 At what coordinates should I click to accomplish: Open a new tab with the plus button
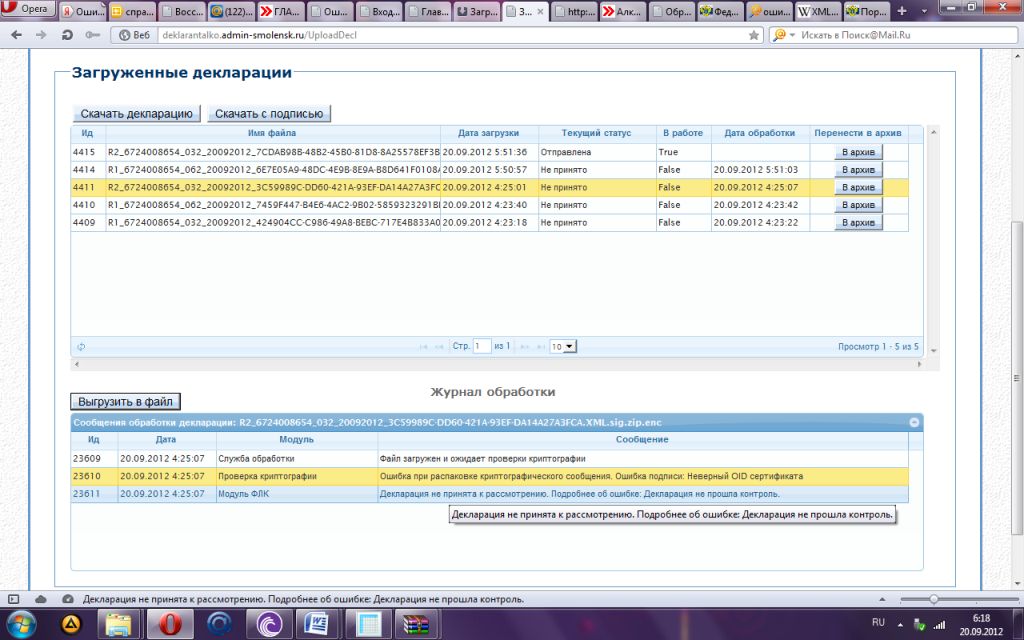click(x=904, y=11)
